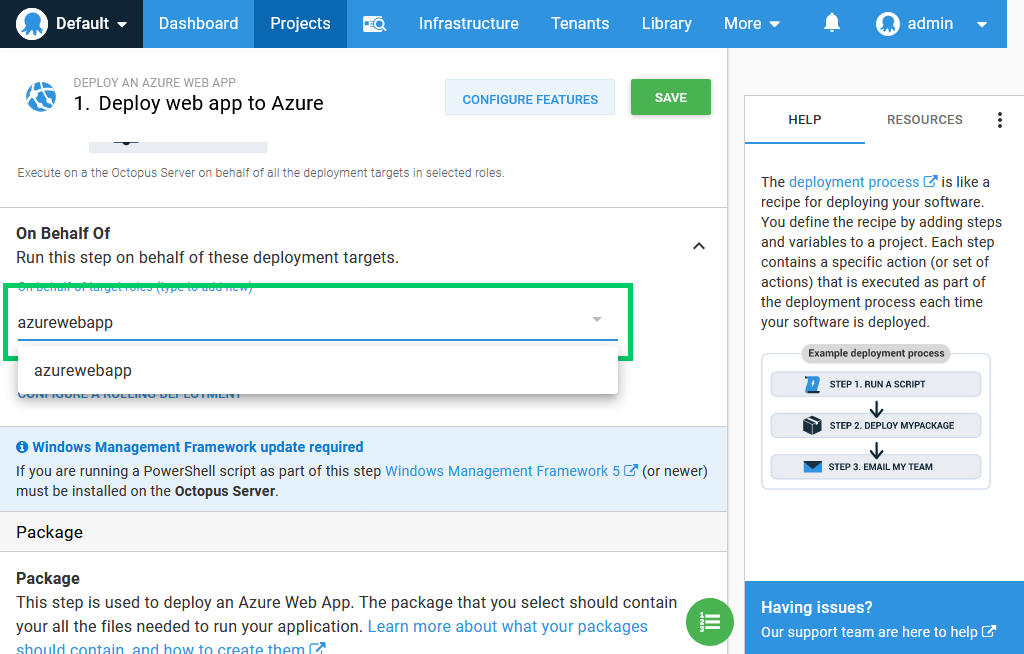This screenshot has width=1024, height=654.
Task: Click the green task list floating icon
Action: click(710, 621)
